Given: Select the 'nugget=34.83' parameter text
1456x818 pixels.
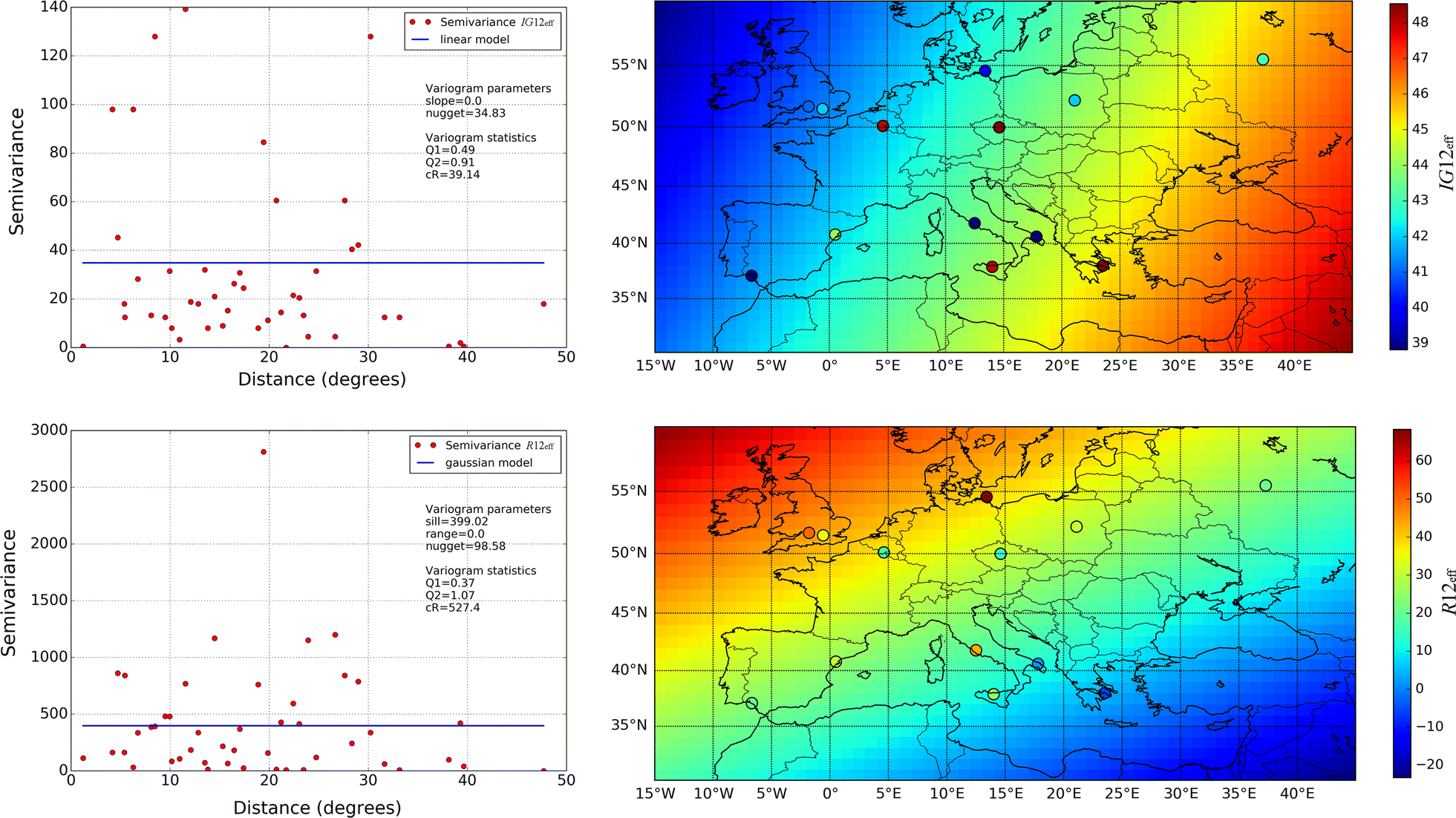Looking at the screenshot, I should point(466,114).
